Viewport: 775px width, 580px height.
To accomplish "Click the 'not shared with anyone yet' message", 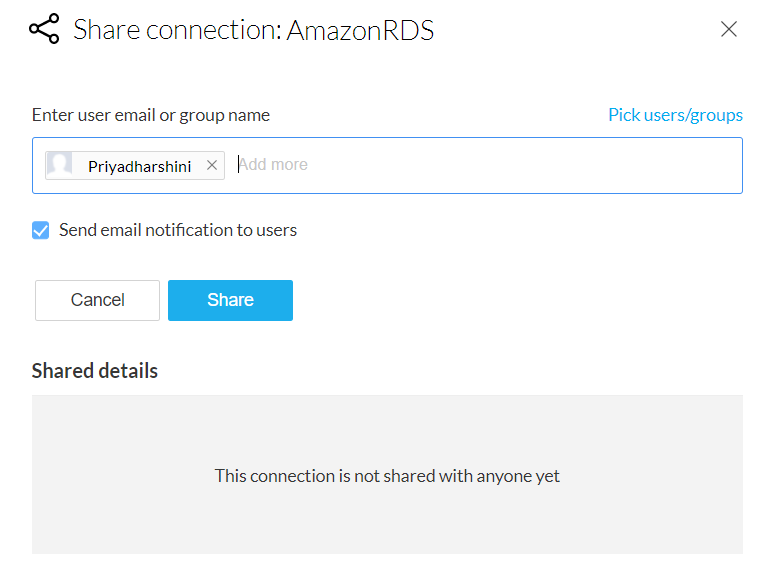I will click(387, 476).
